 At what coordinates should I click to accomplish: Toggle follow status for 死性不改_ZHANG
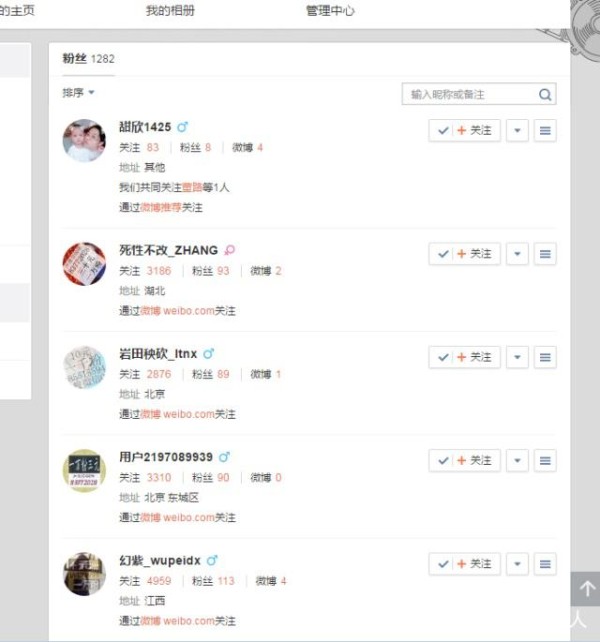[464, 254]
